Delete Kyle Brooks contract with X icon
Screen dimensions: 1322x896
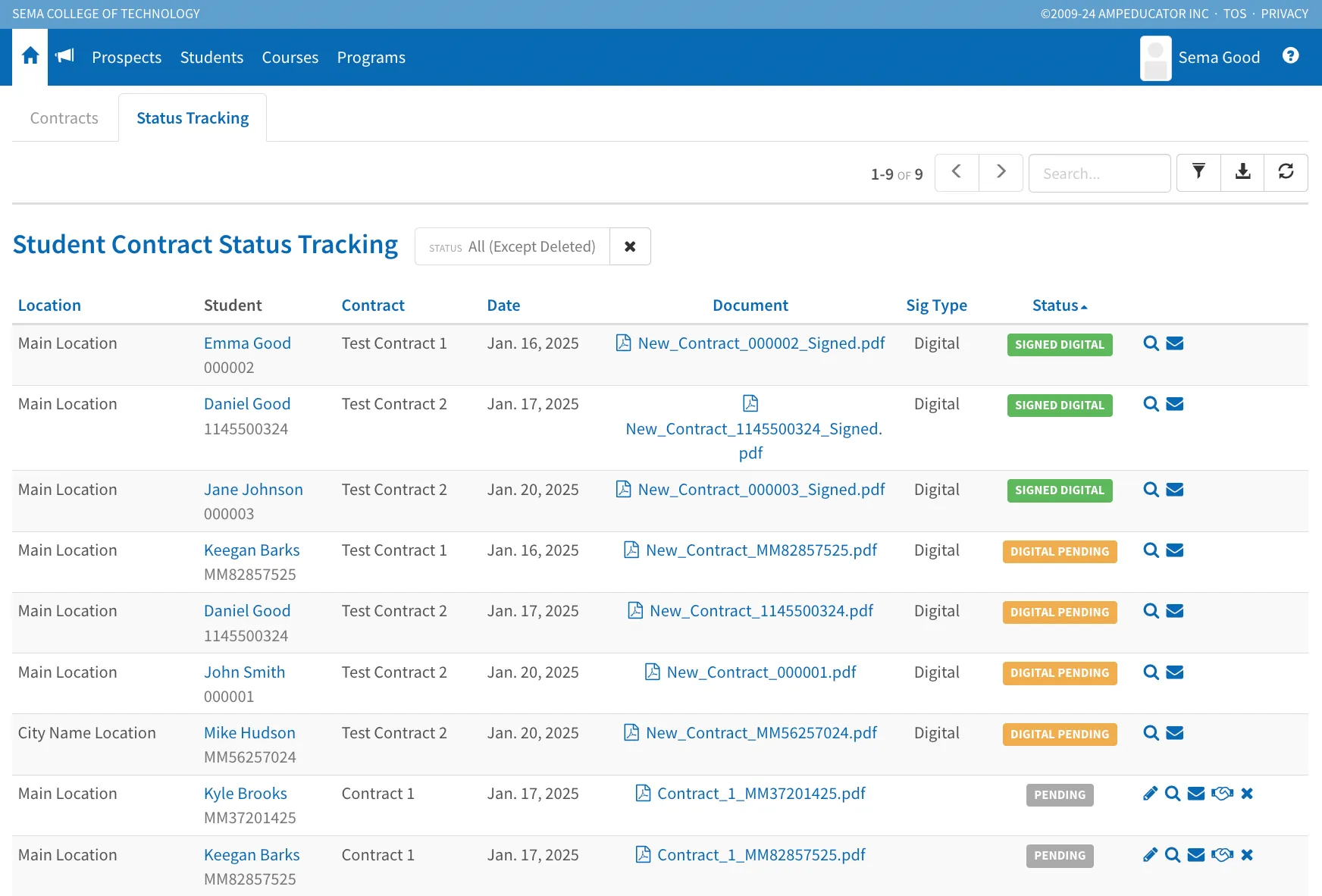1247,794
